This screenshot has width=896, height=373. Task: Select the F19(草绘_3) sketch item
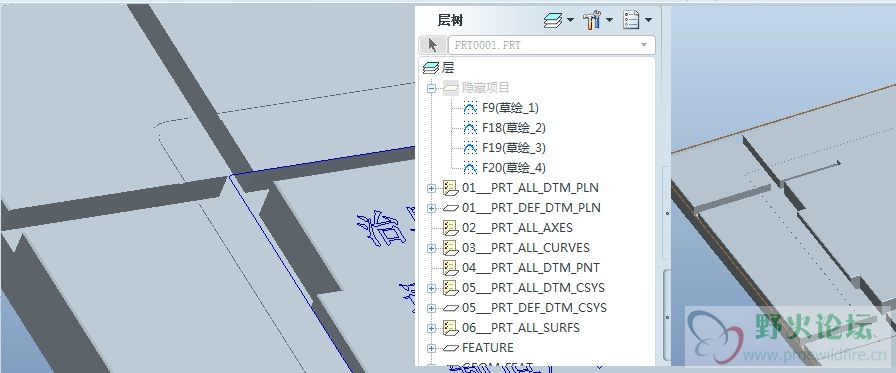(x=506, y=148)
